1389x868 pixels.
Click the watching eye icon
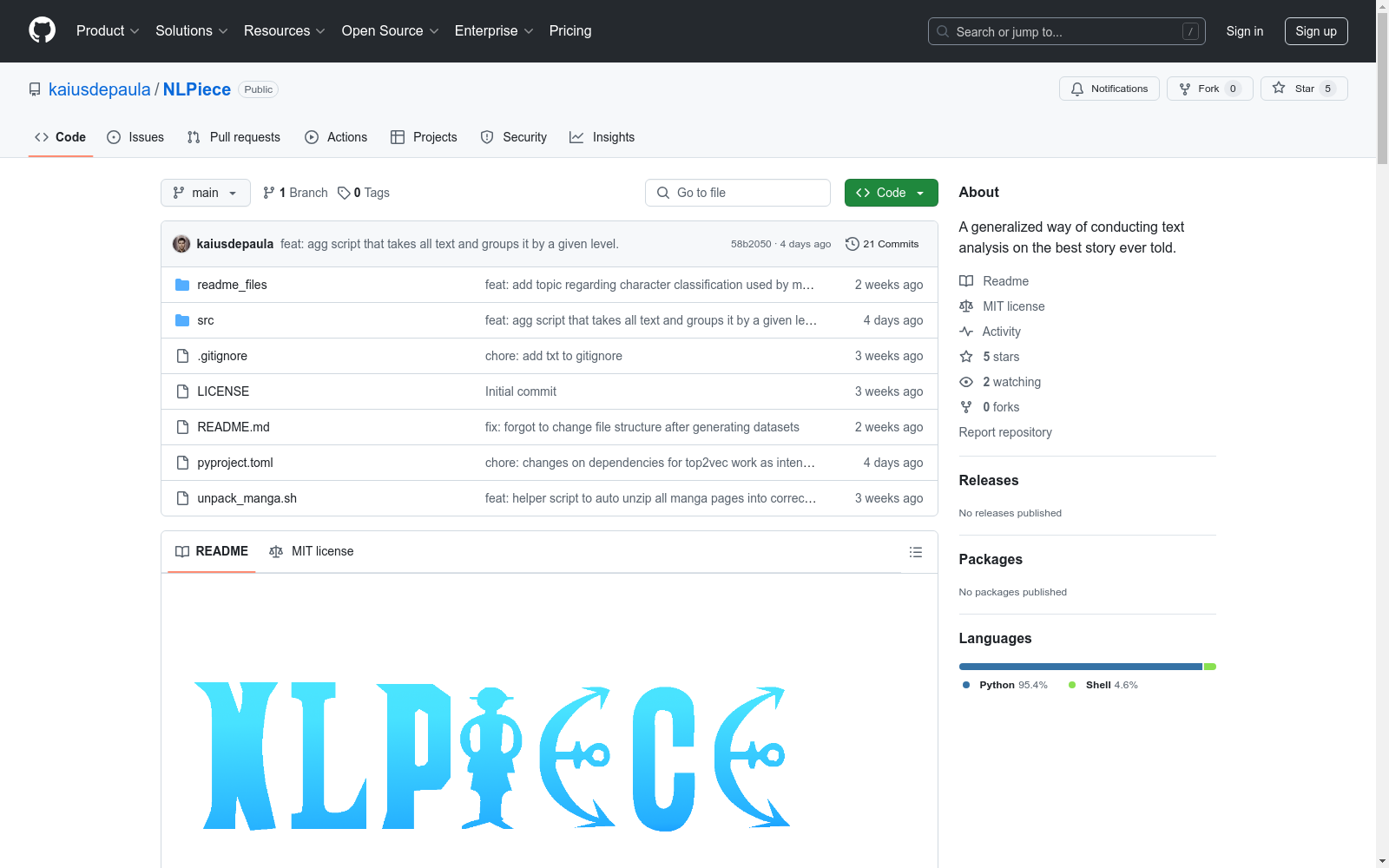[x=966, y=382]
